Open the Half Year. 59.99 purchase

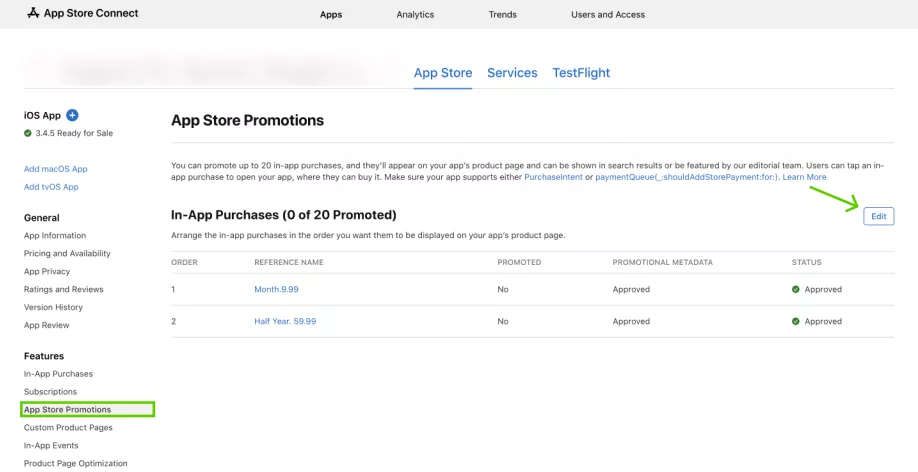coord(285,321)
